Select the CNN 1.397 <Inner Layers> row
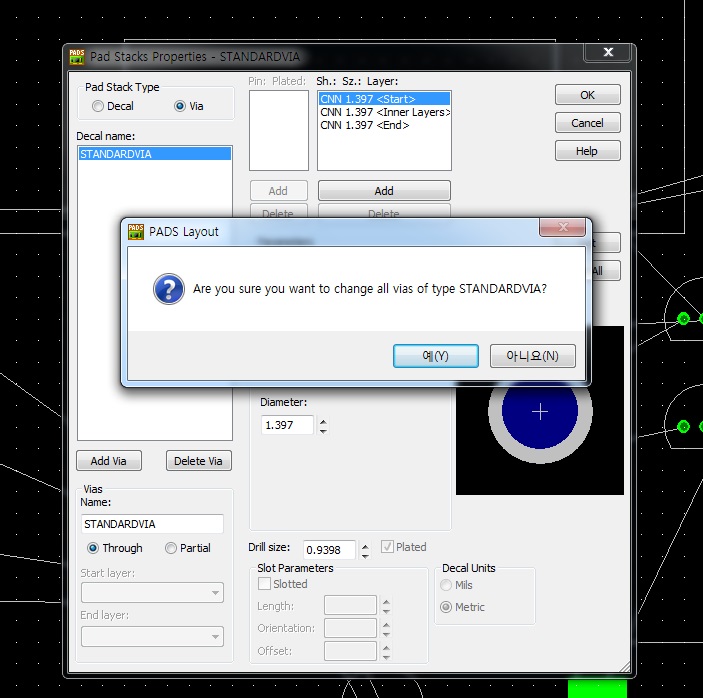Screen dimensions: 703x698 coord(384,112)
